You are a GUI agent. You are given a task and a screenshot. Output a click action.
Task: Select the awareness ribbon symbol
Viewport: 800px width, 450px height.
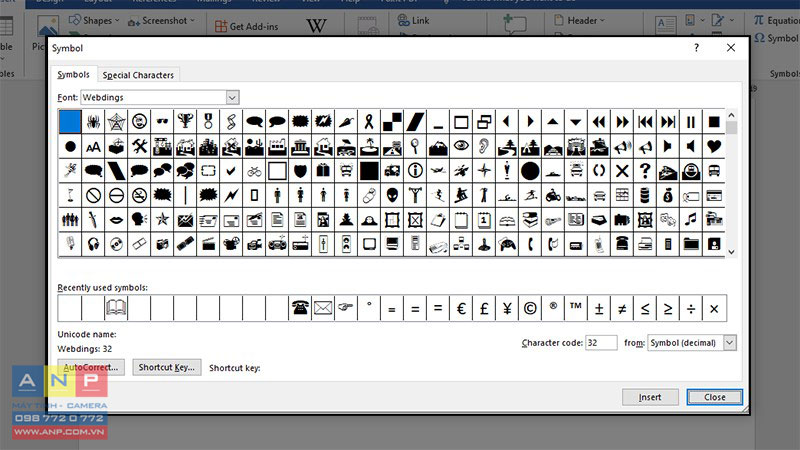[369, 121]
